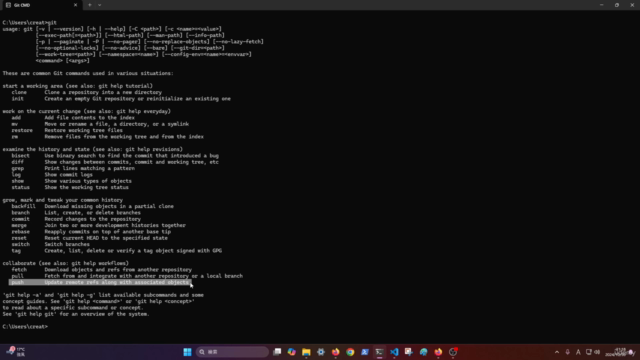This screenshot has height=360, width=640.
Task: Click 'start a working area' heading line
Action: (78, 86)
